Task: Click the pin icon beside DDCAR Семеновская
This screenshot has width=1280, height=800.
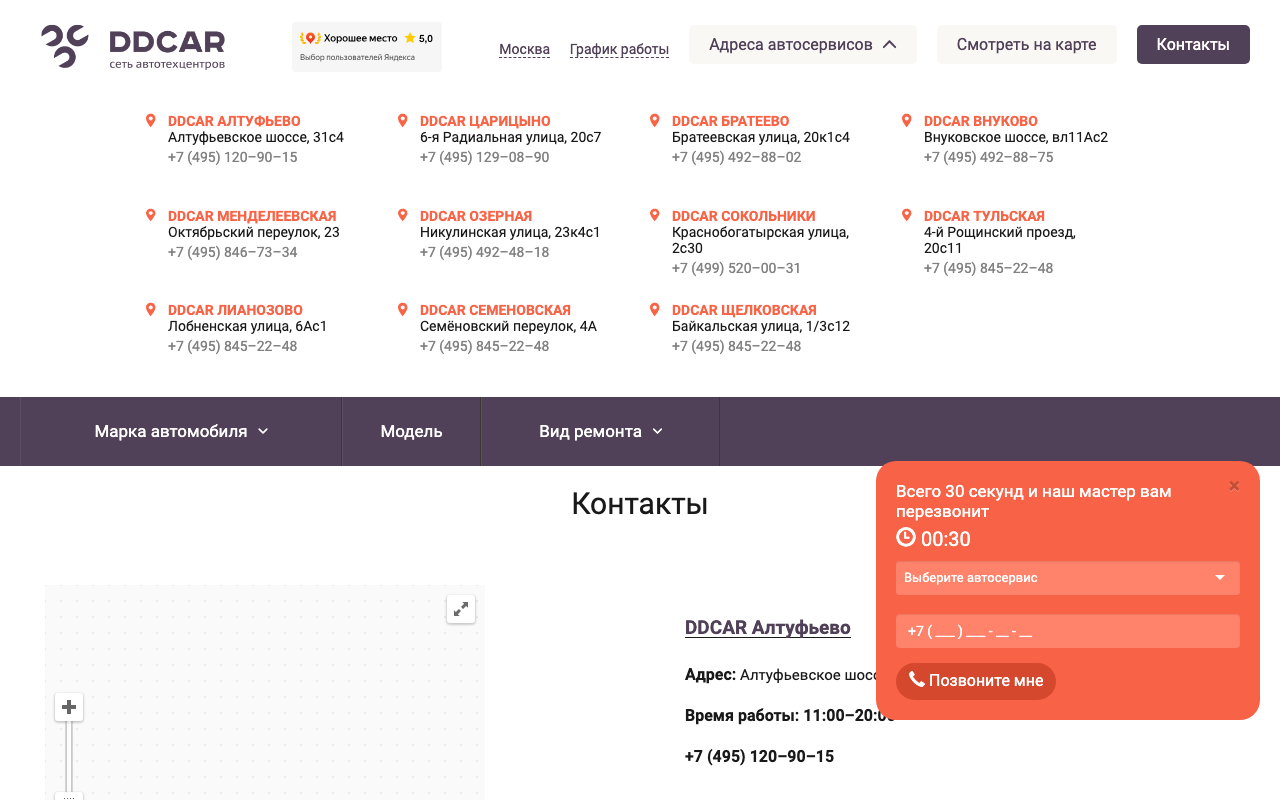Action: 403,310
